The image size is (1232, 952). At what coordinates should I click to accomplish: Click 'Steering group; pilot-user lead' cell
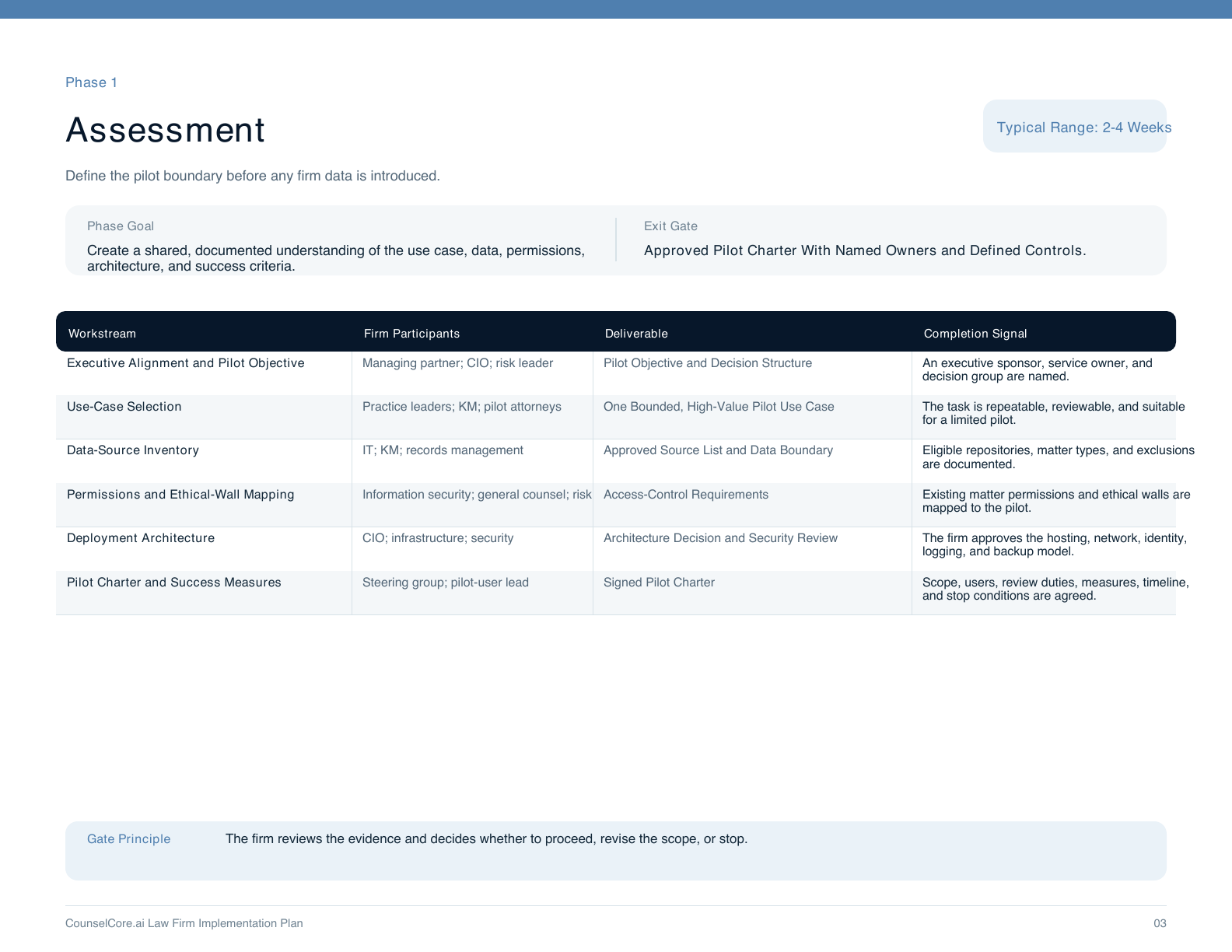[x=446, y=583]
